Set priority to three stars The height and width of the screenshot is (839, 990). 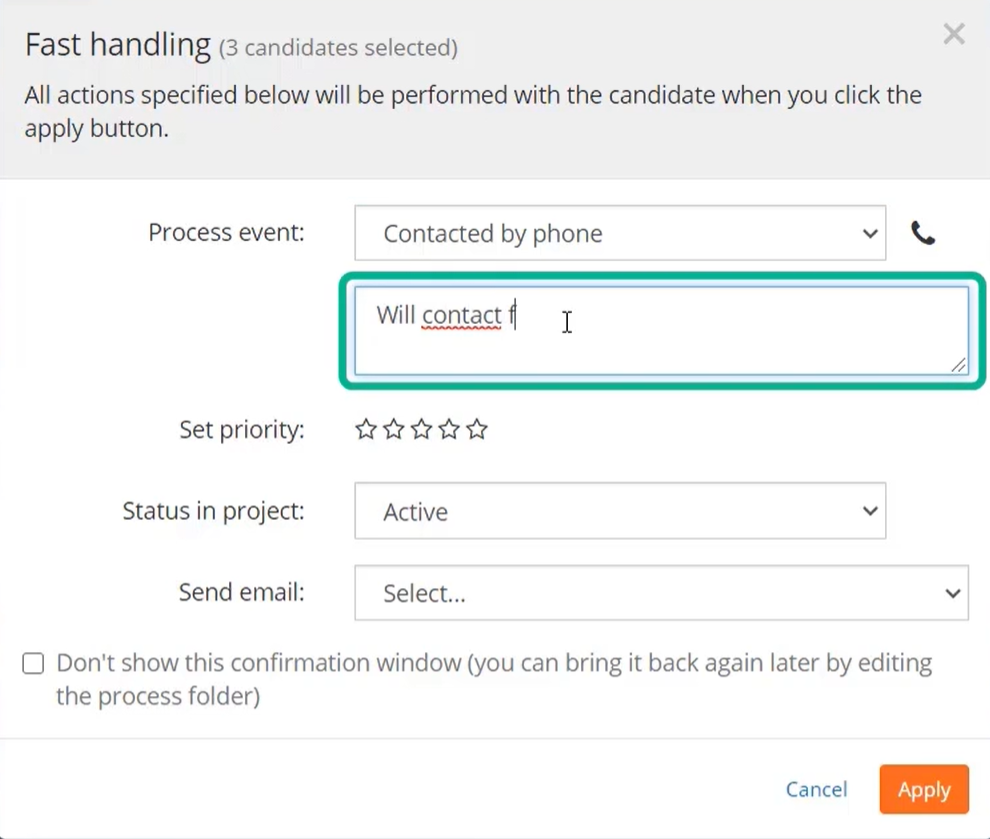point(421,429)
